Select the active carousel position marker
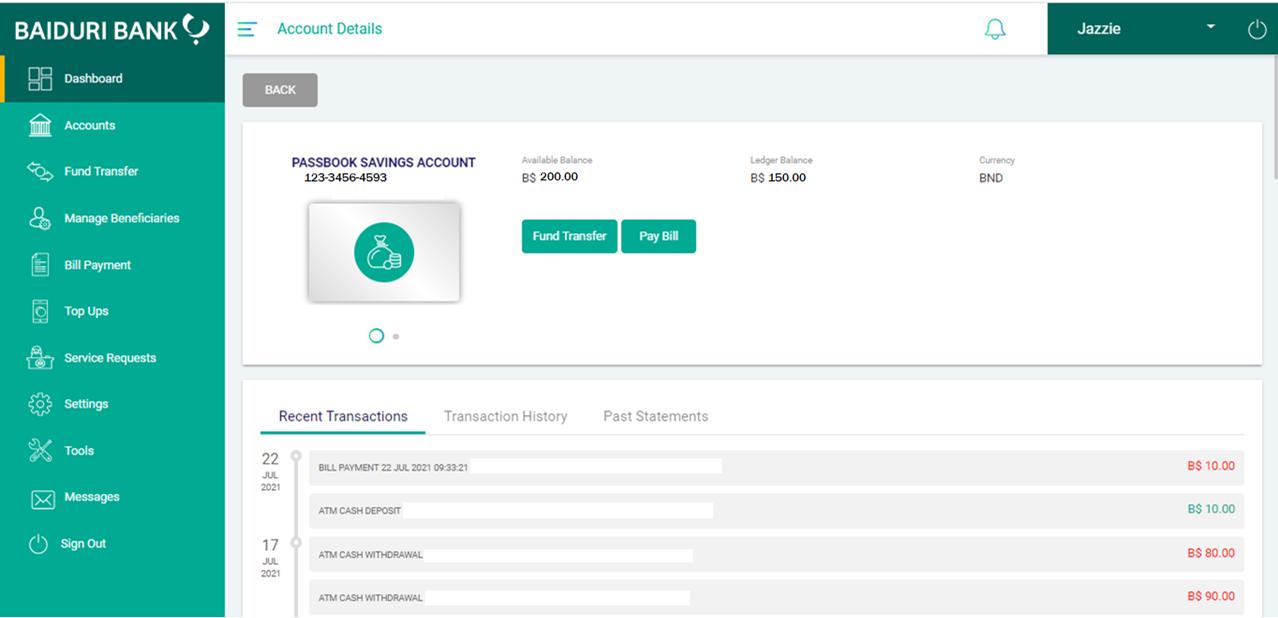This screenshot has height=618, width=1278. tap(377, 336)
